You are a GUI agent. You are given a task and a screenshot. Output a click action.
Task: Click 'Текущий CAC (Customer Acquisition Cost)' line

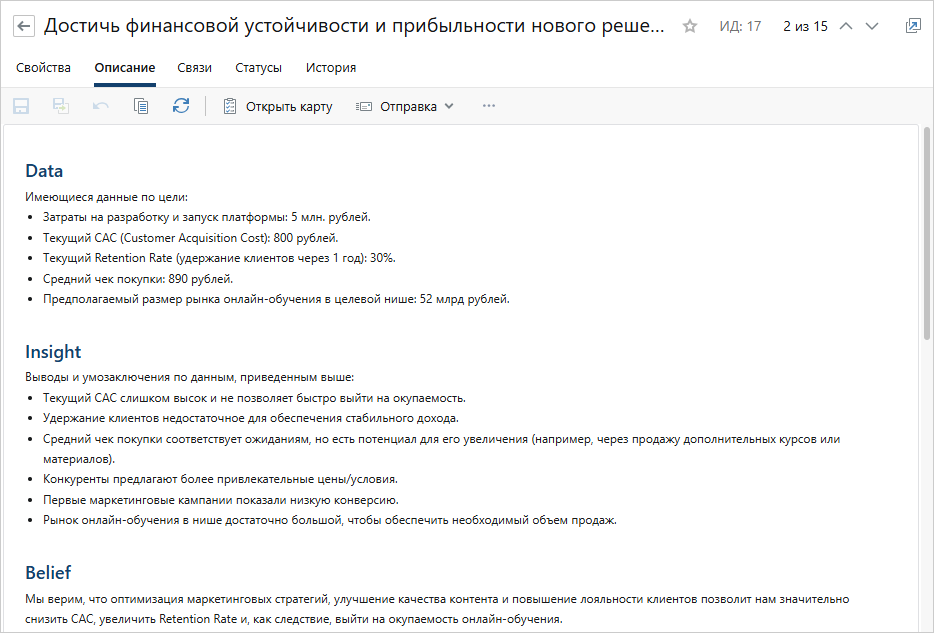[x=191, y=238]
